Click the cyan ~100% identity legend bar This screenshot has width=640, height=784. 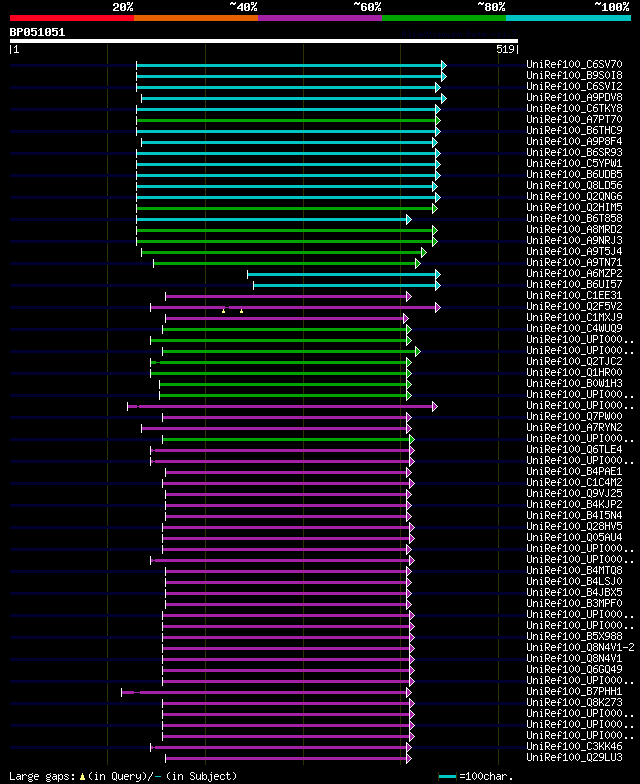568,18
